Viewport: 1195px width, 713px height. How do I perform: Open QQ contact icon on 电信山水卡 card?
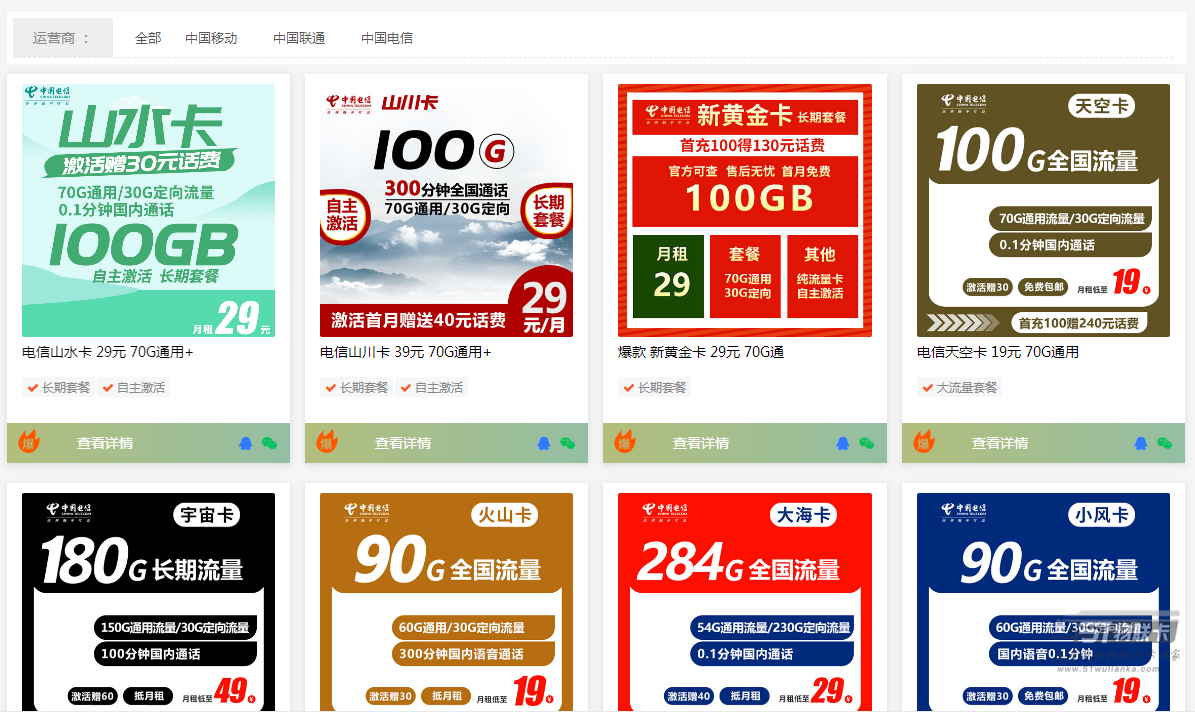point(245,443)
